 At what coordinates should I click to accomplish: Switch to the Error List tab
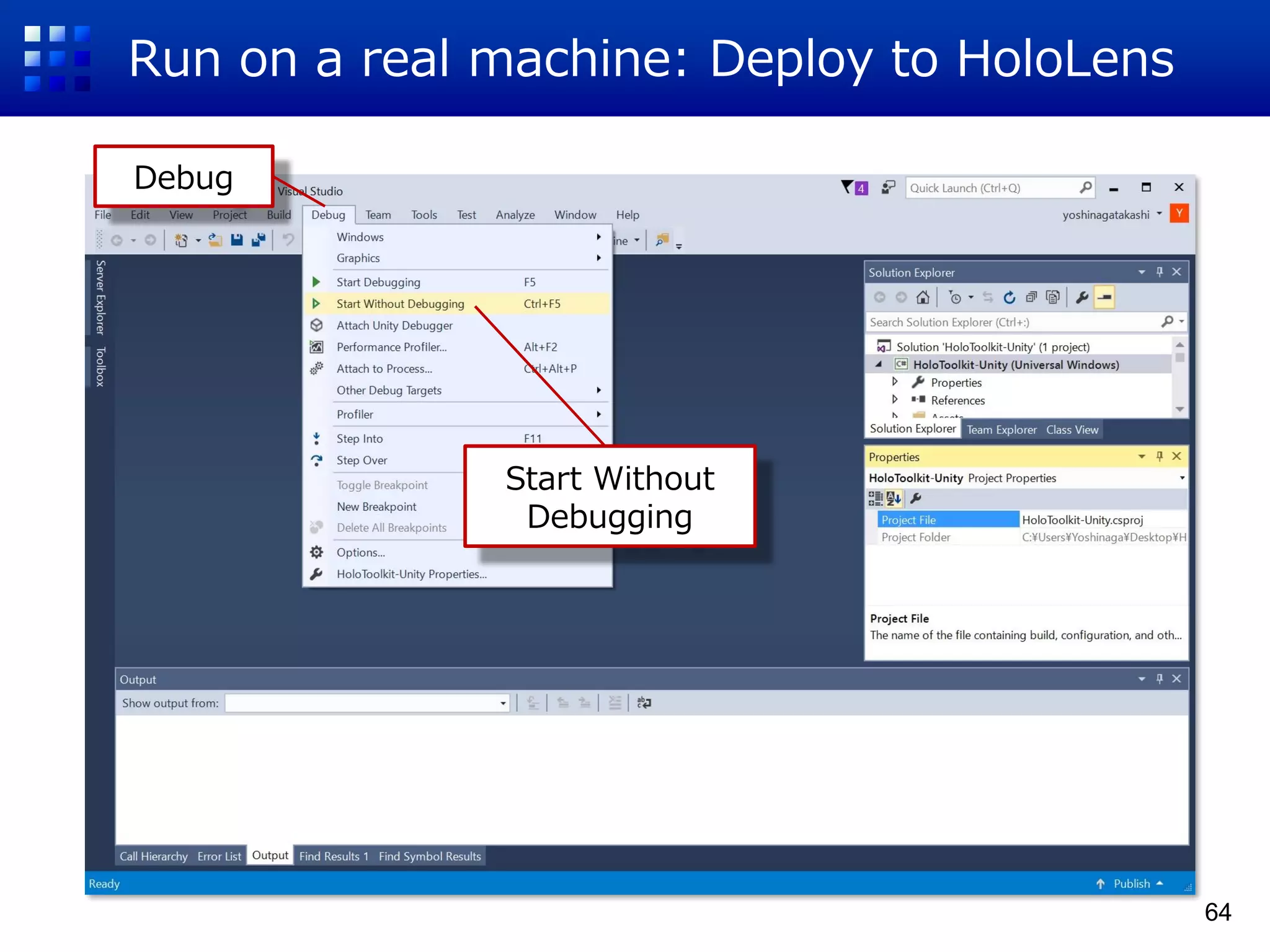coord(219,856)
